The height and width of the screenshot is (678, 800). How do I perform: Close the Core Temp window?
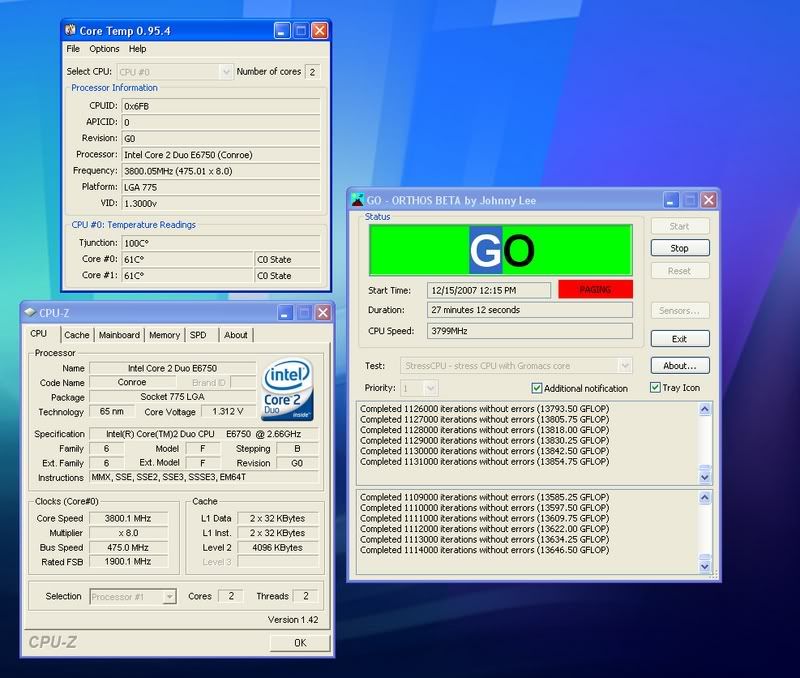click(x=319, y=31)
